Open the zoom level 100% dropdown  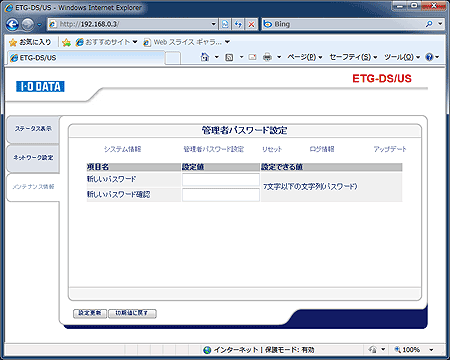[x=431, y=350]
